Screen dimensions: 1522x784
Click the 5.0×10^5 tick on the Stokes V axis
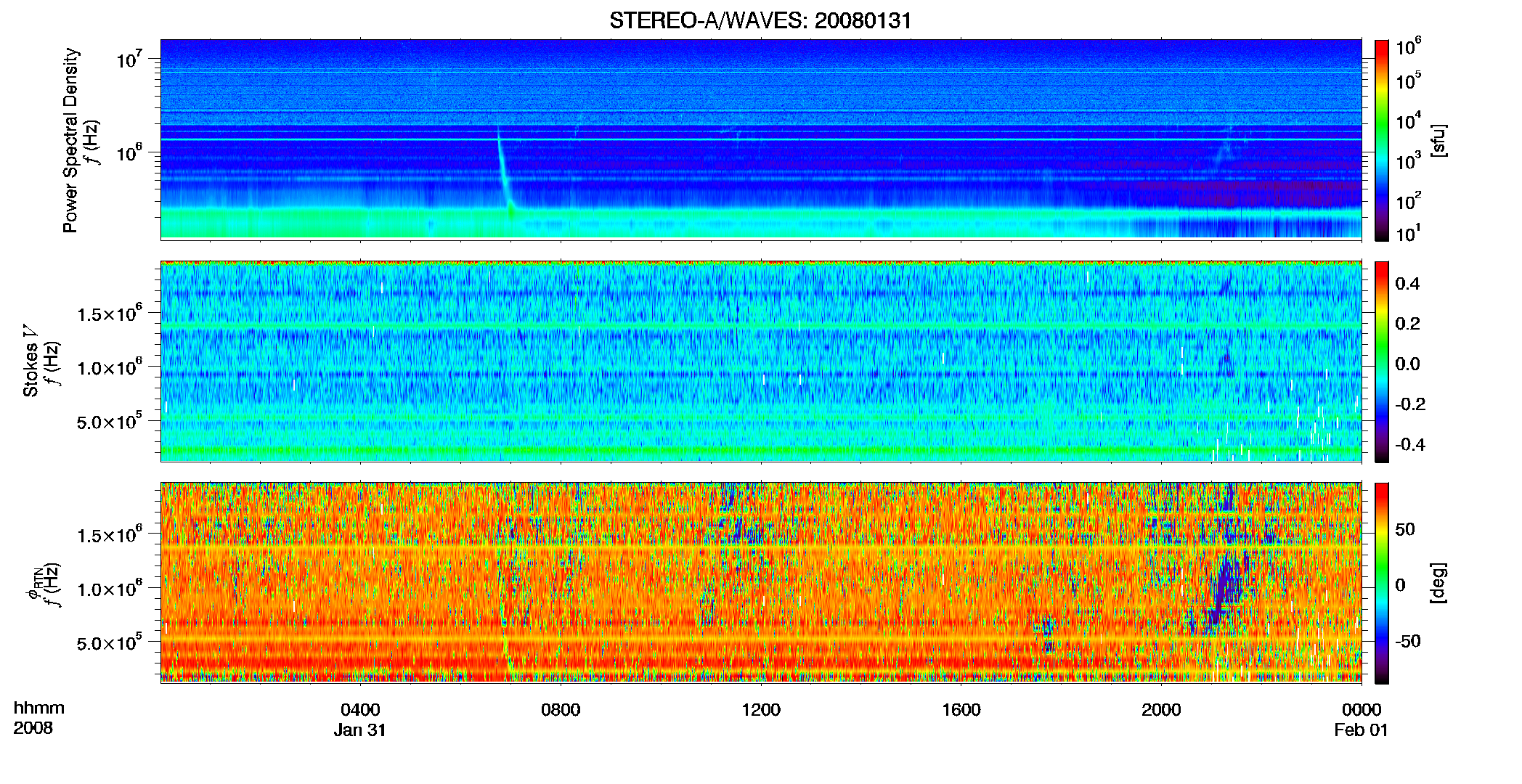(110, 421)
